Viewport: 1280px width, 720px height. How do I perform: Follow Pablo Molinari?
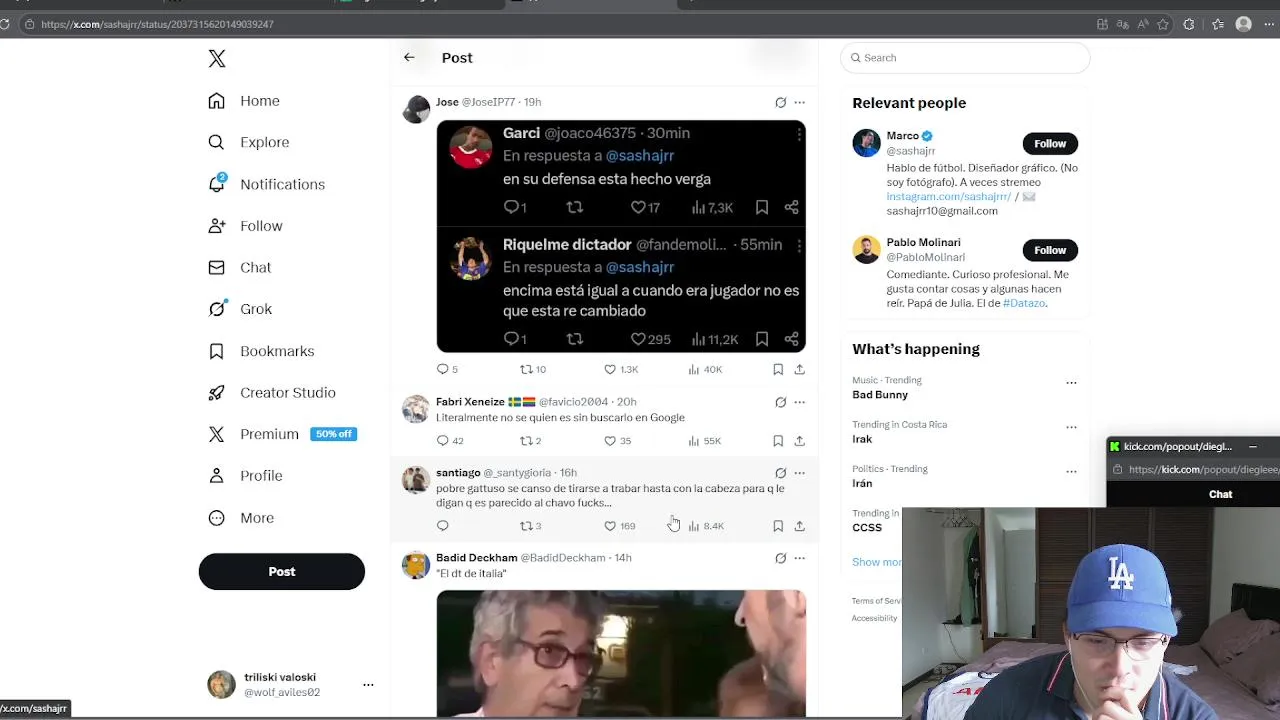pos(1050,250)
